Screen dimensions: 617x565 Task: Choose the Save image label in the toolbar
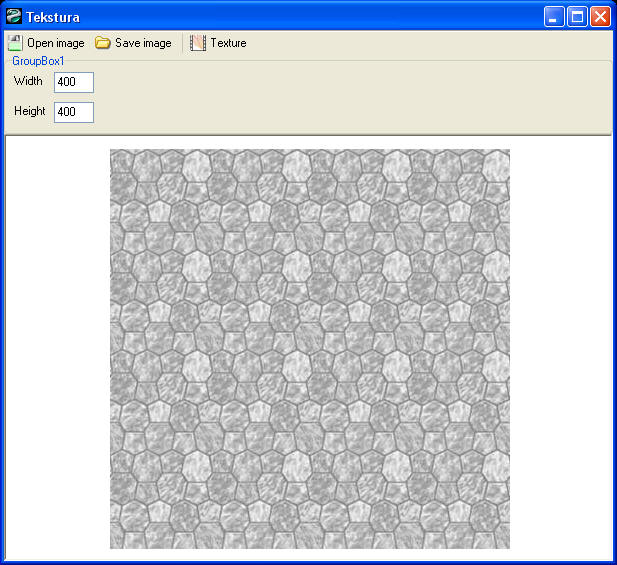pos(143,43)
